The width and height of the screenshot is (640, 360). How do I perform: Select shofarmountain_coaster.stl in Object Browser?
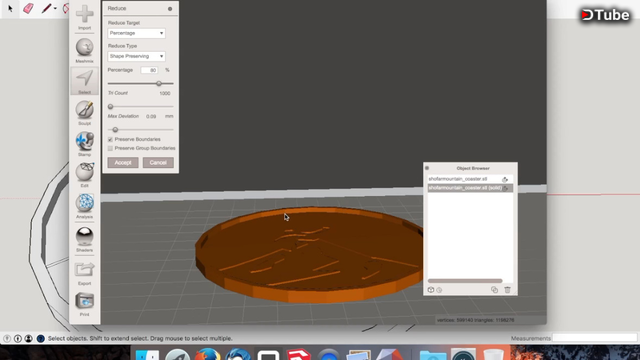[x=464, y=179]
